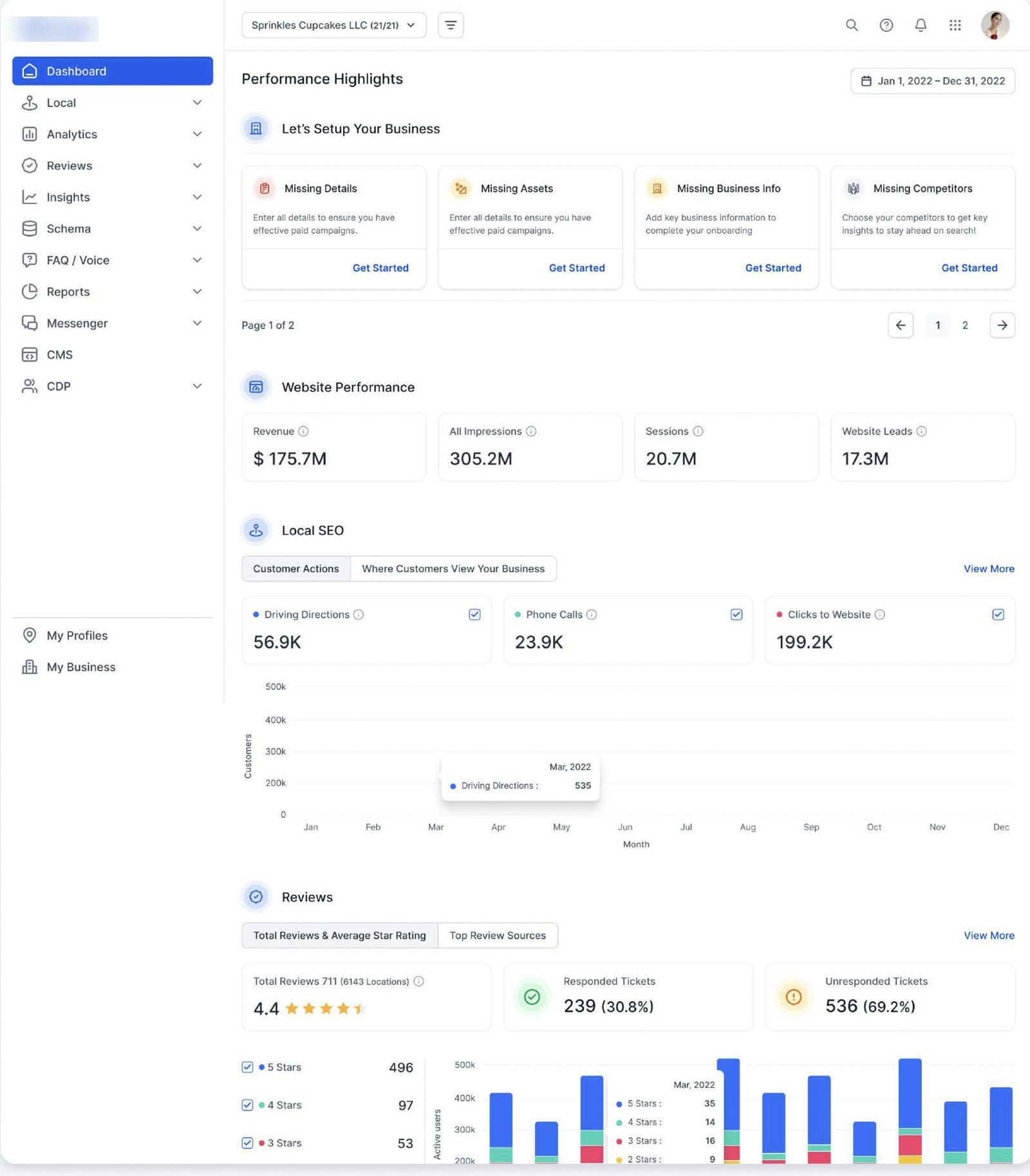Click the user profile avatar

pyautogui.click(x=995, y=25)
